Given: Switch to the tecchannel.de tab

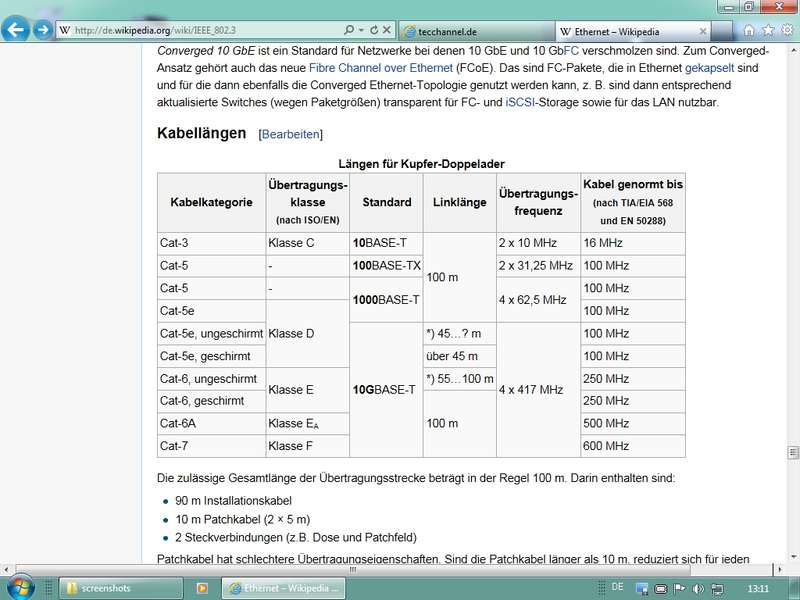Looking at the screenshot, I should point(476,32).
